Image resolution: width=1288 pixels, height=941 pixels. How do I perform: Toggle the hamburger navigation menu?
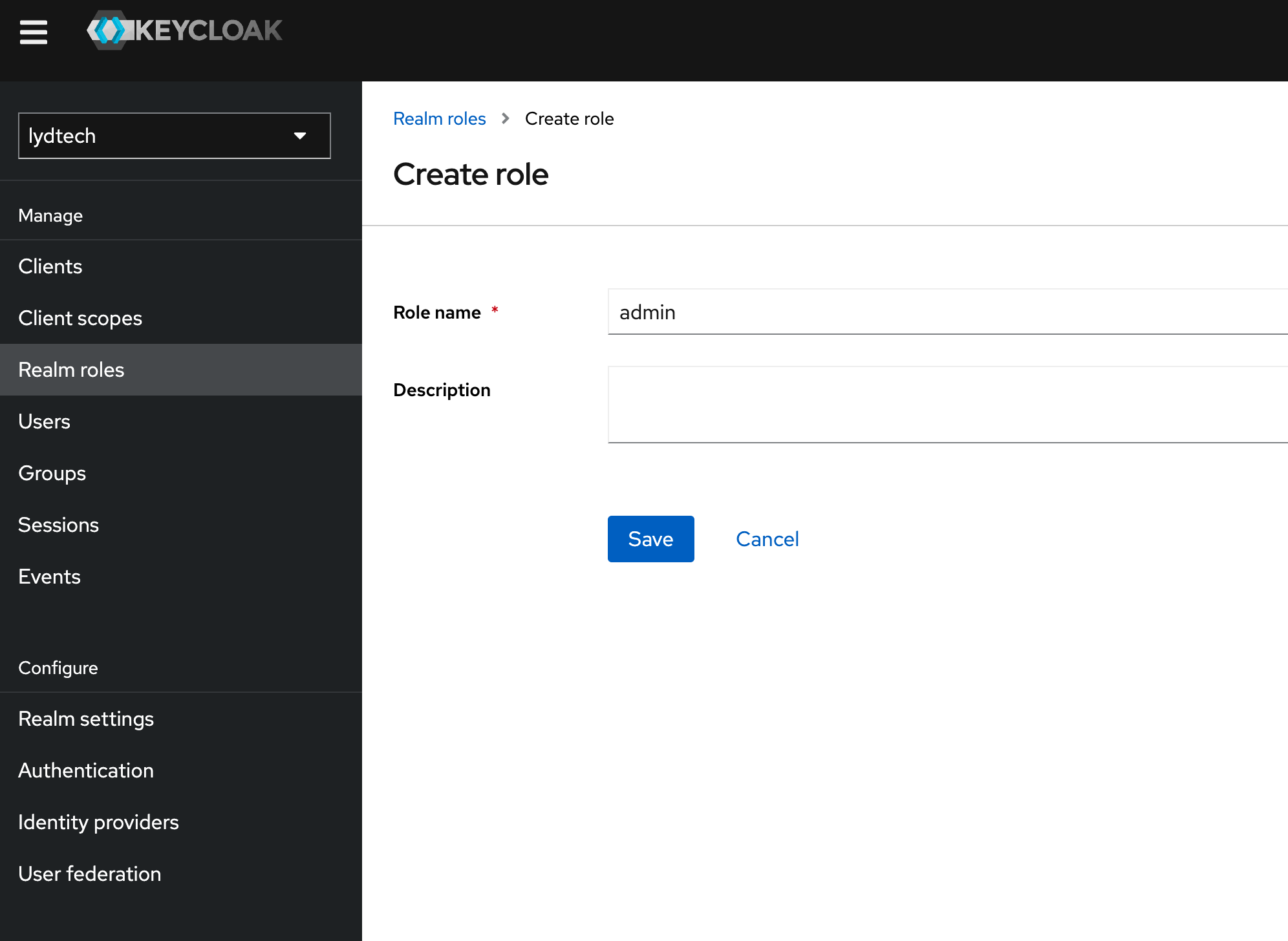pyautogui.click(x=34, y=32)
